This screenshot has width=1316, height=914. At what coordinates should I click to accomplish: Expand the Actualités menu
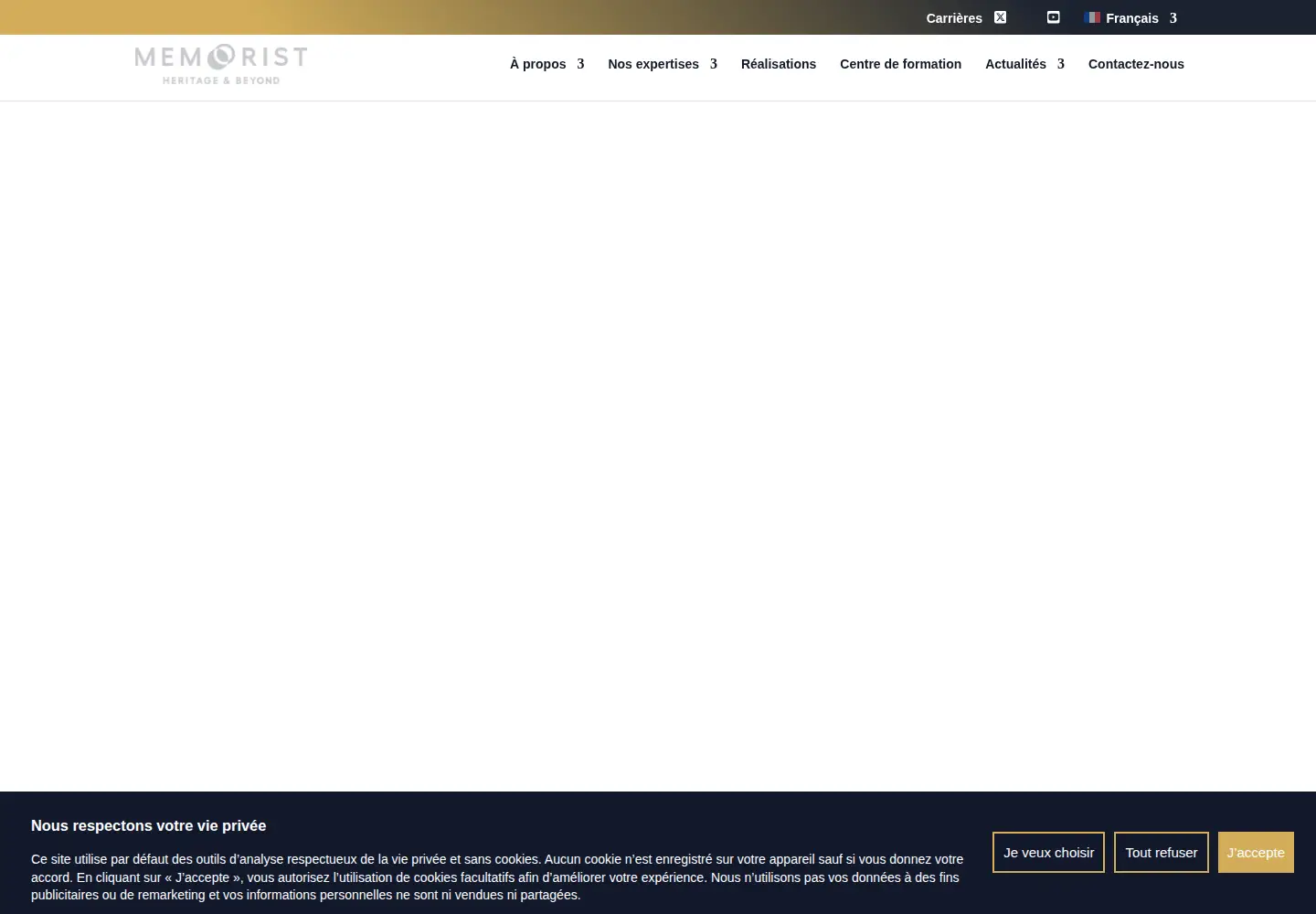pos(1024,64)
